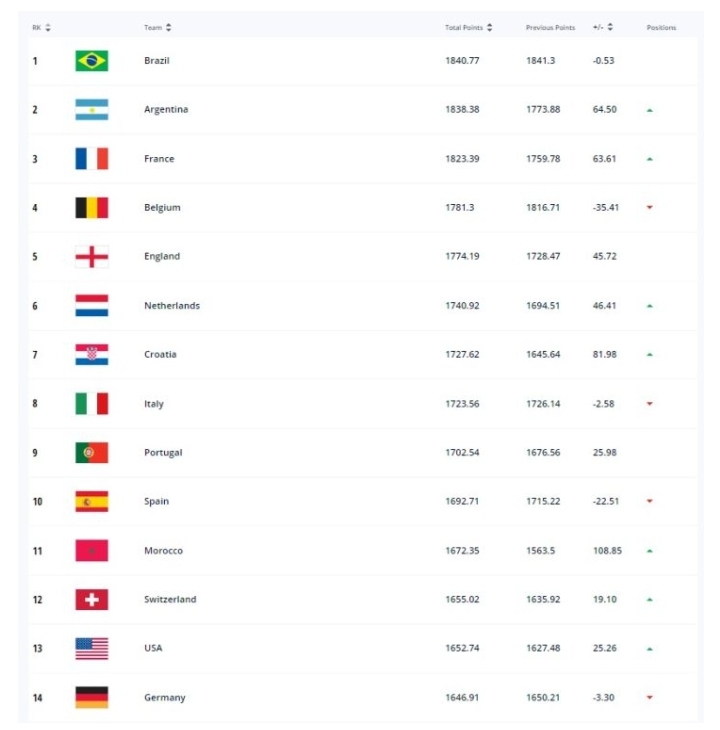Open the Netherlands team link
The width and height of the screenshot is (720, 730).
click(172, 306)
